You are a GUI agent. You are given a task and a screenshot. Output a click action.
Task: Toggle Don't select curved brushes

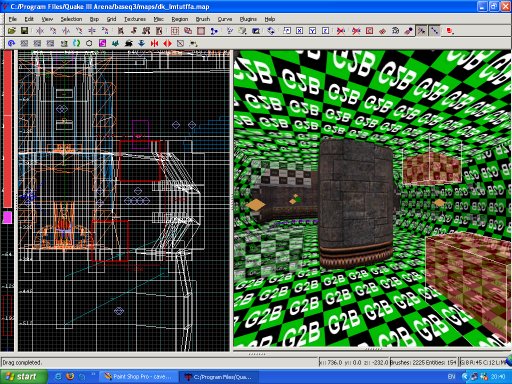(341, 31)
